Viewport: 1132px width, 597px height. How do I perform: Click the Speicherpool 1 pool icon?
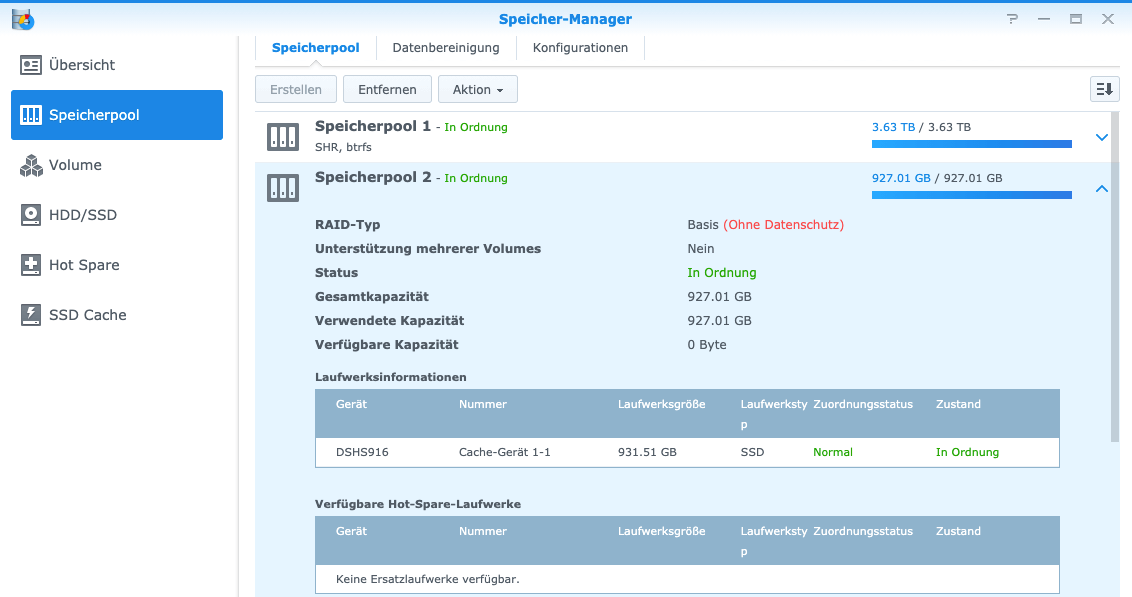point(283,136)
